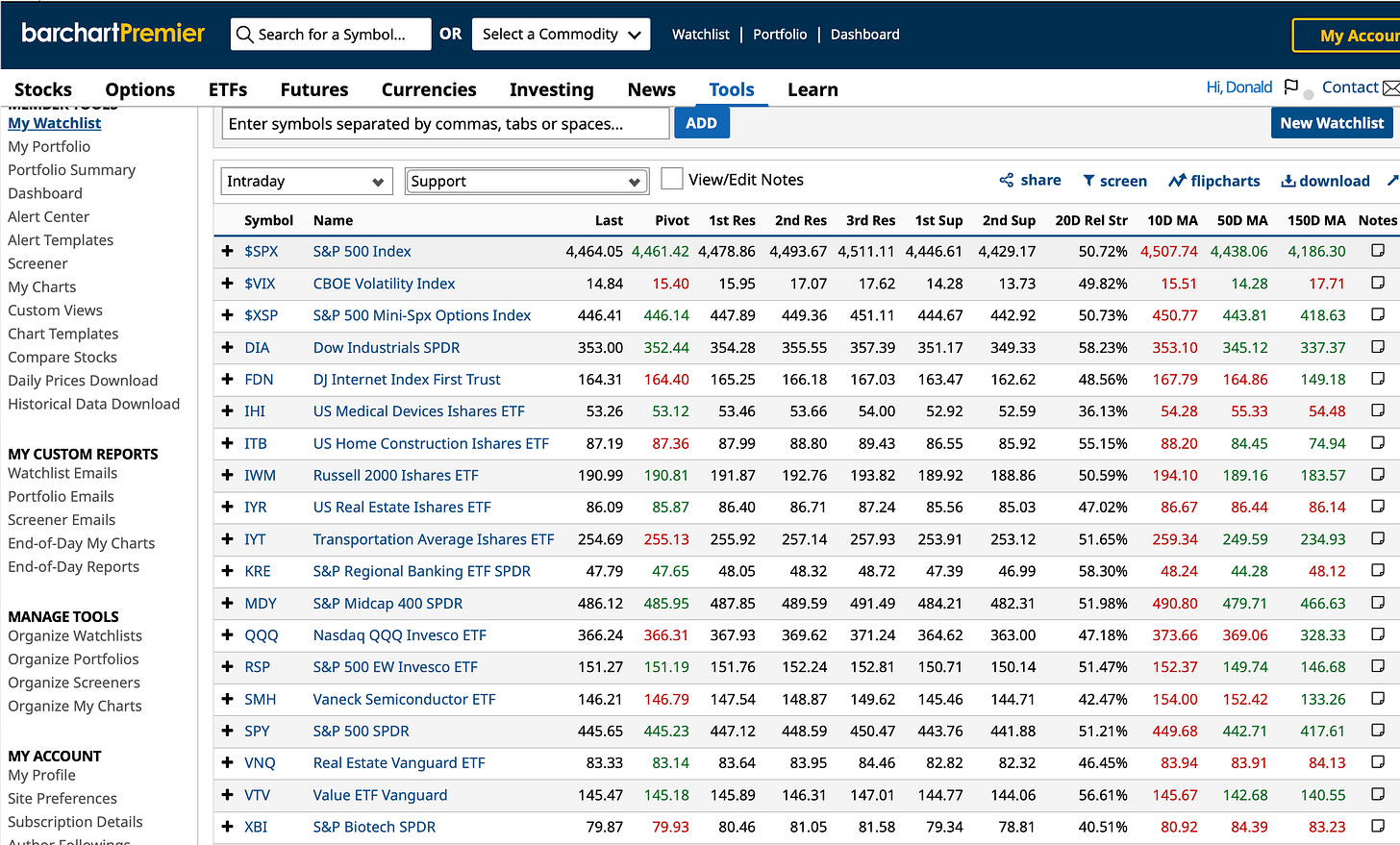Open the Select a Commodity dropdown
The width and height of the screenshot is (1400, 845).
click(x=561, y=35)
